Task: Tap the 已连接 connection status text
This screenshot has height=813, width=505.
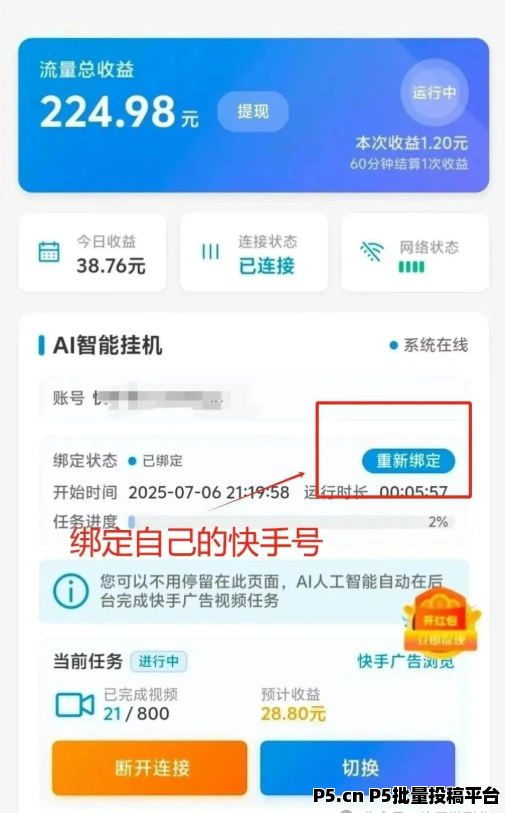Action: tap(266, 266)
